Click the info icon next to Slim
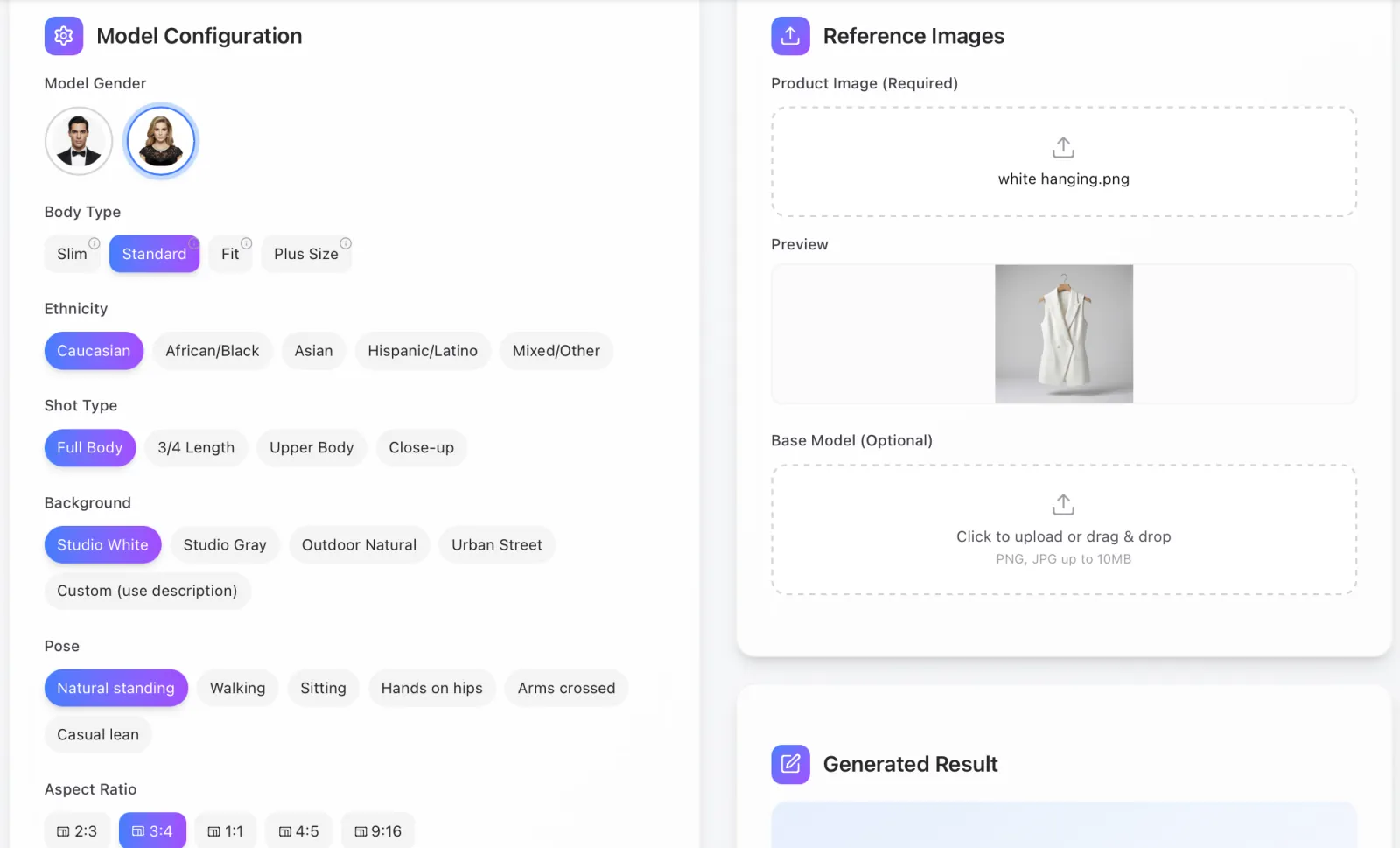 click(94, 243)
